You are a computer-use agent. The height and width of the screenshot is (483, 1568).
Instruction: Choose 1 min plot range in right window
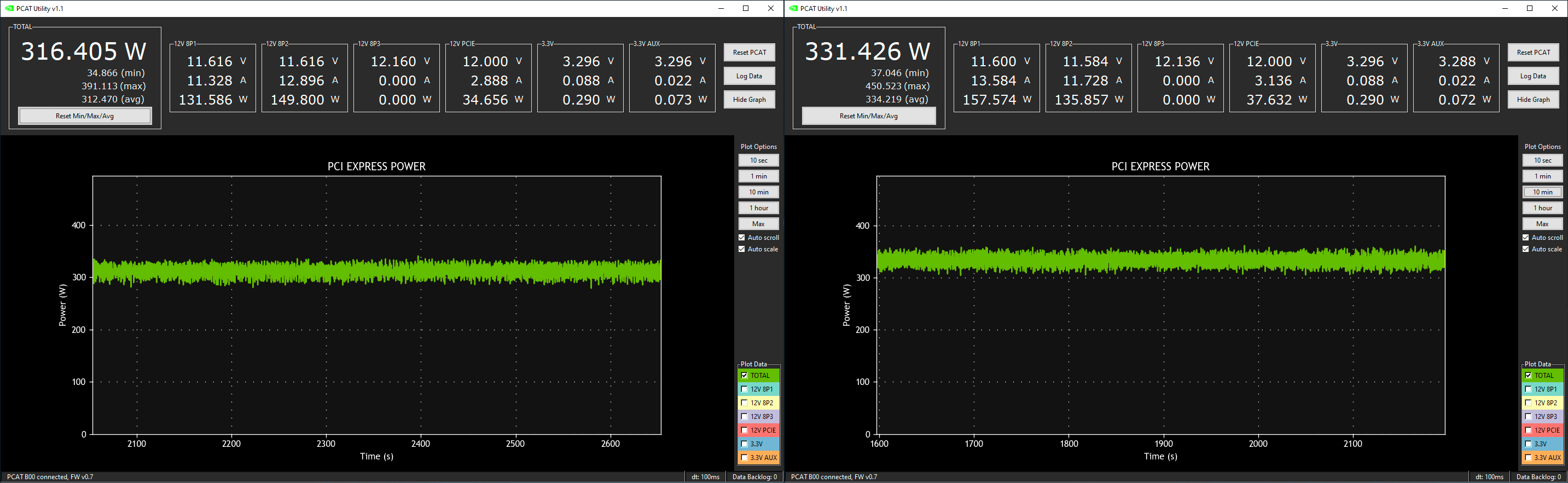point(1542,176)
